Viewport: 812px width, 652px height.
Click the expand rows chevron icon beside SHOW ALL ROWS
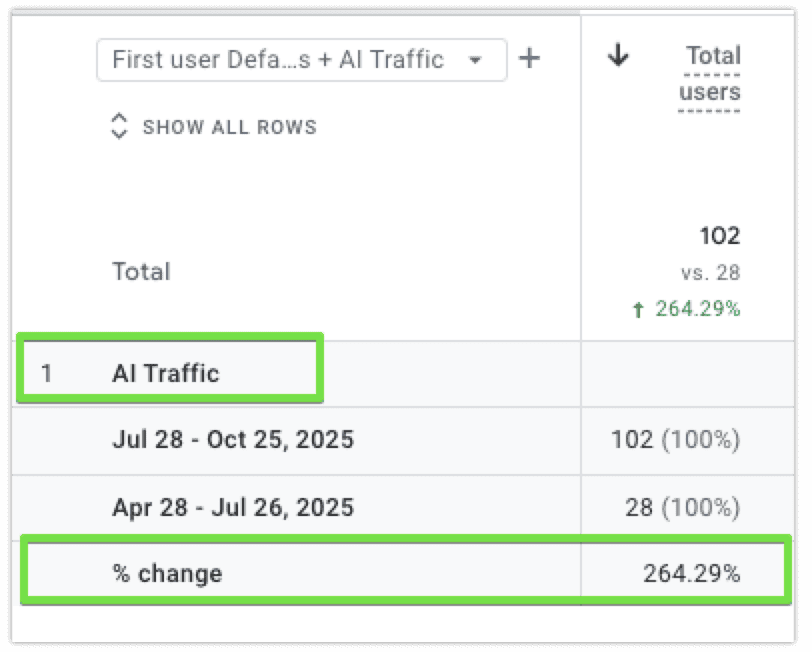click(x=120, y=126)
